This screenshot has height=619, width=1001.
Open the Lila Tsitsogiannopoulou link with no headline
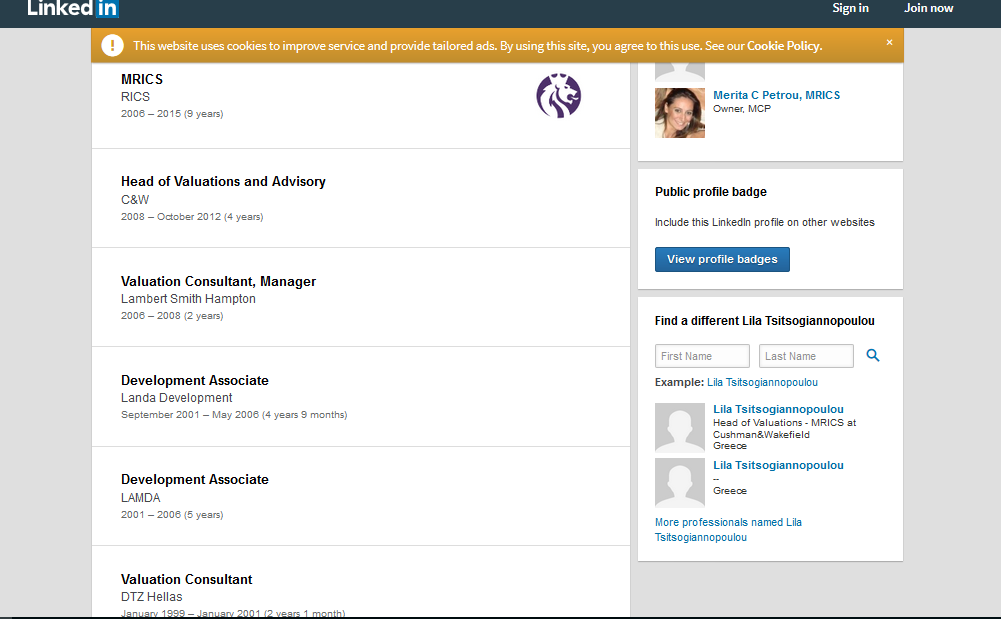tap(778, 465)
